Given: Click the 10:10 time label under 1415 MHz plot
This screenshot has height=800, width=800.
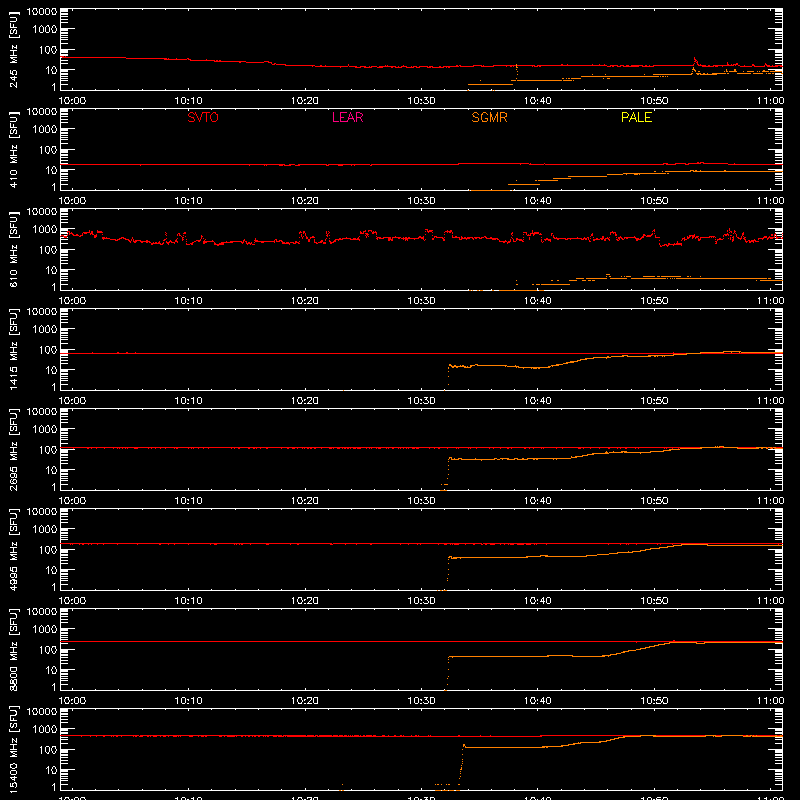Looking at the screenshot, I should tap(188, 401).
